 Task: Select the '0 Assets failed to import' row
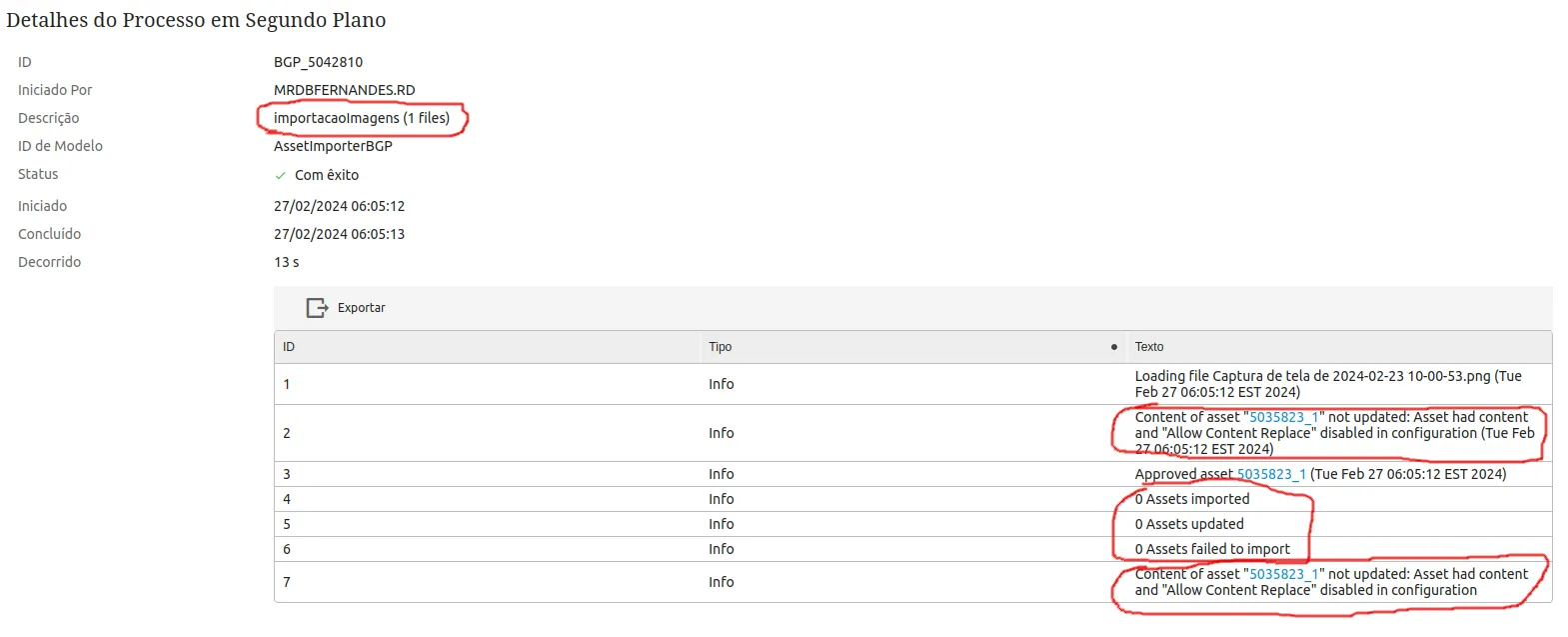tap(912, 549)
